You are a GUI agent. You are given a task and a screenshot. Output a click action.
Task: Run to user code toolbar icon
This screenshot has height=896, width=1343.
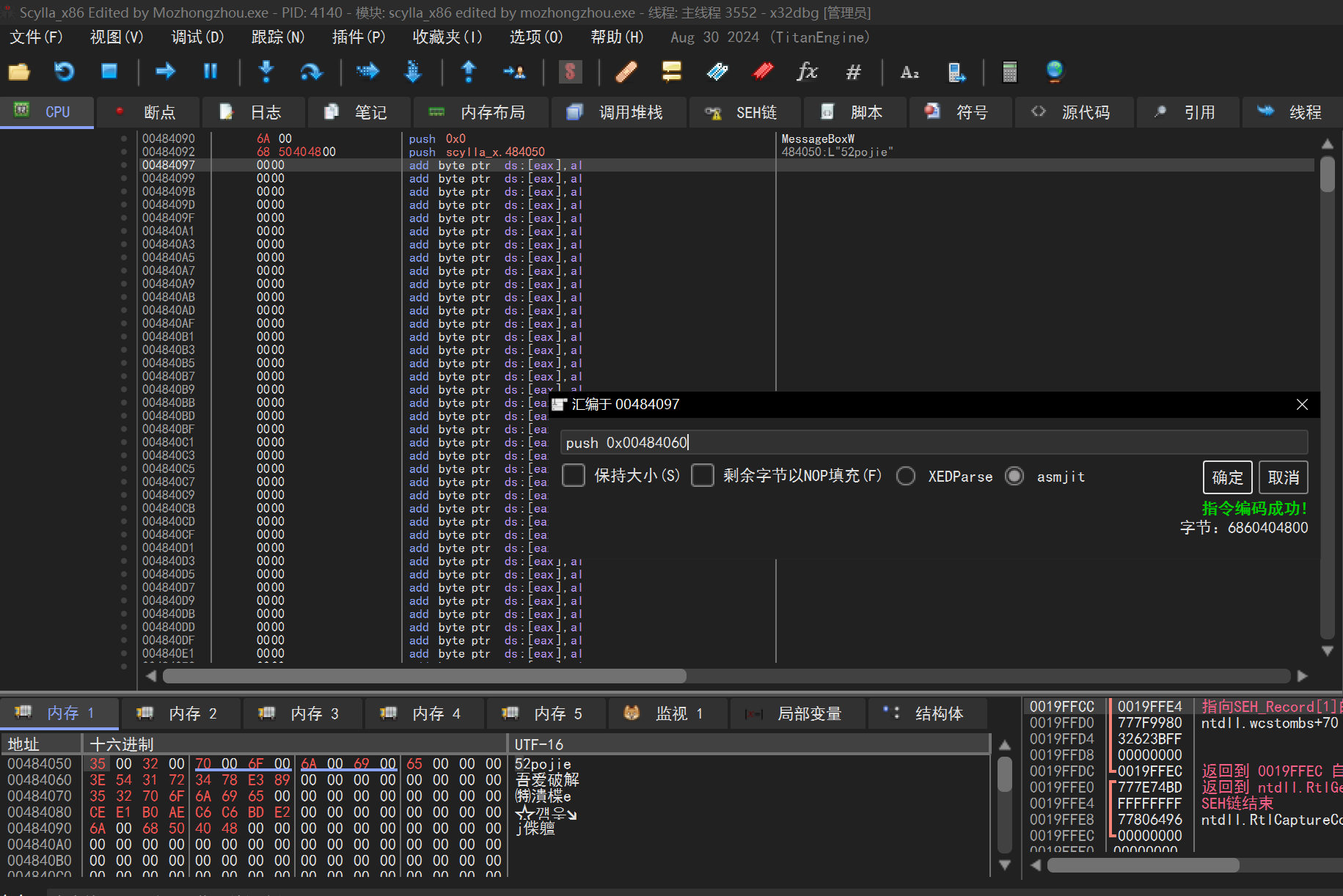[514, 71]
